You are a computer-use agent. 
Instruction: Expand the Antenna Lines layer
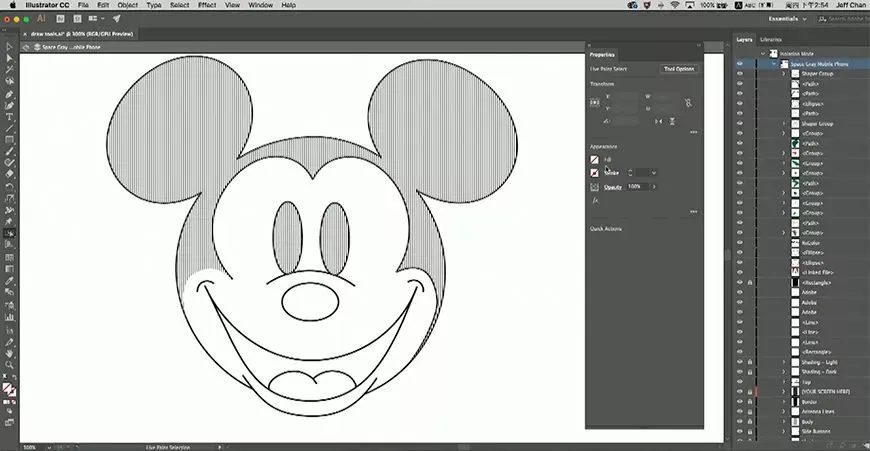click(x=783, y=412)
